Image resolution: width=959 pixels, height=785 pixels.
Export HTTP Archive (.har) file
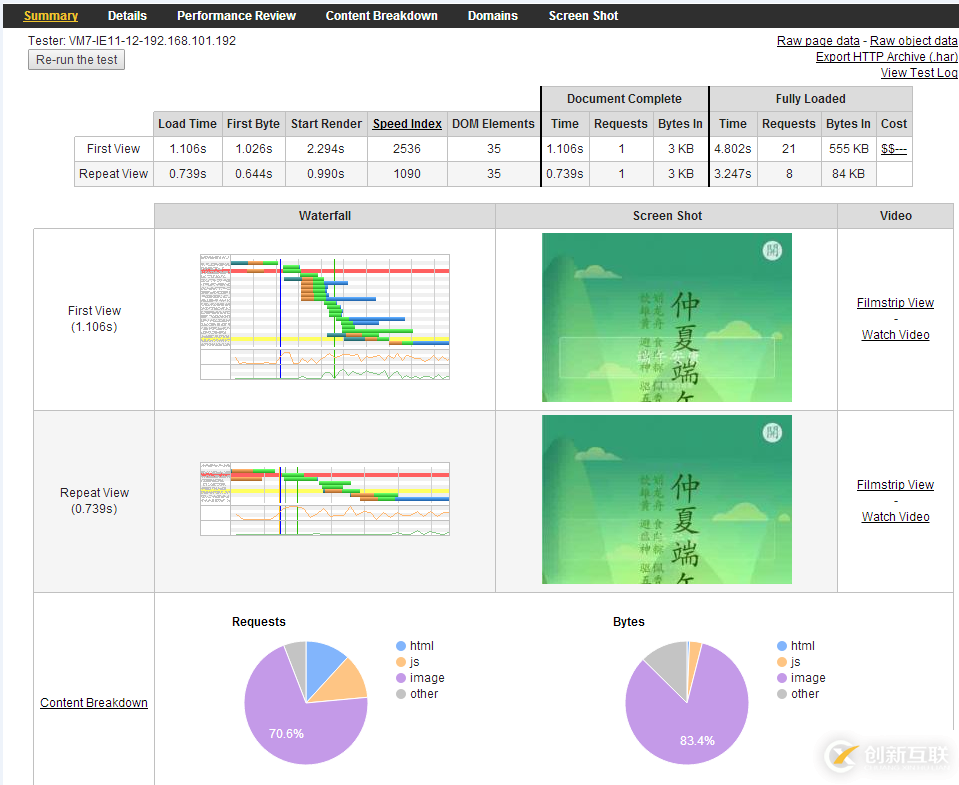[x=886, y=57]
